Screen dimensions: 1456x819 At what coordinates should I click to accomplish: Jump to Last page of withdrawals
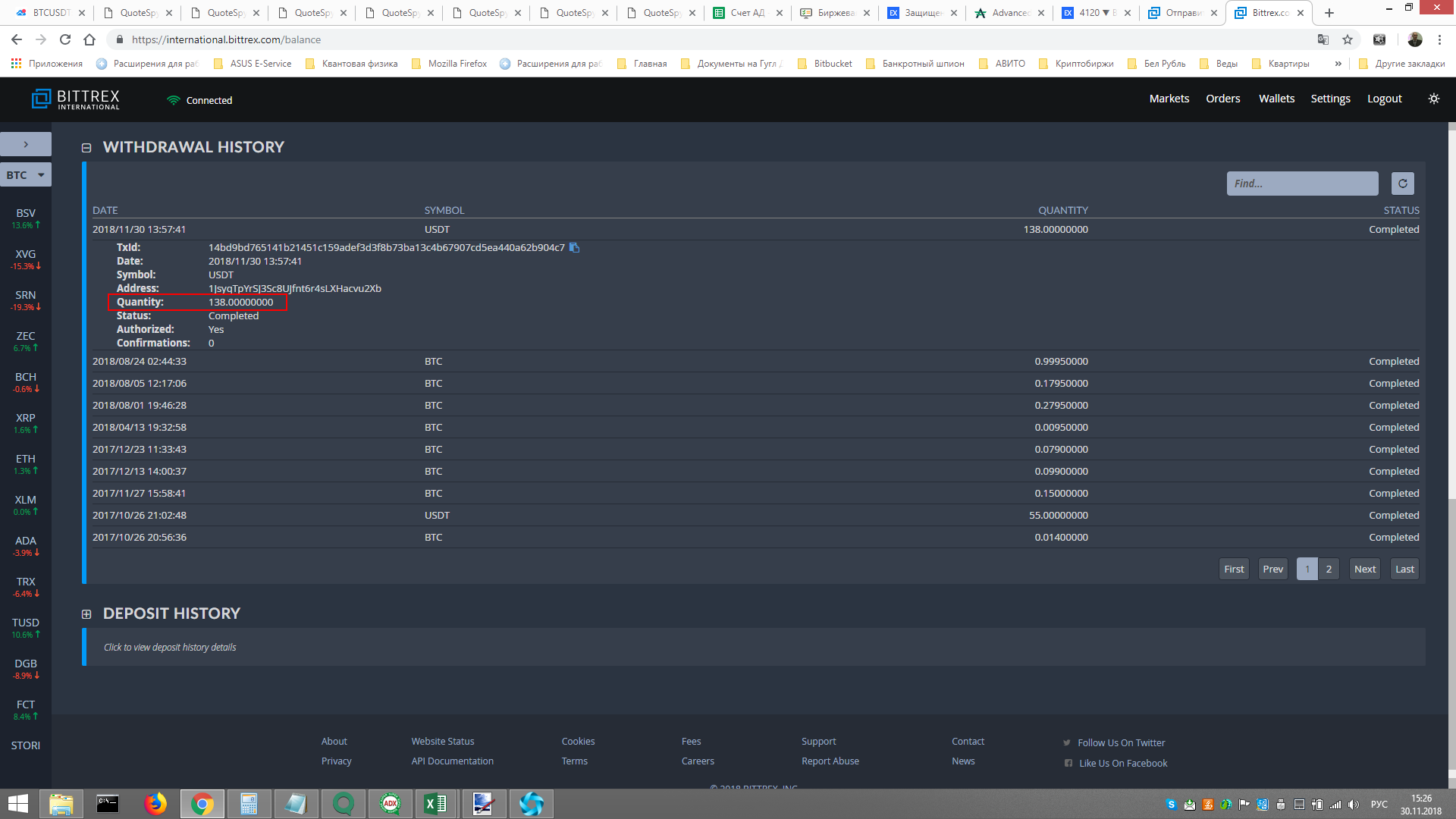(x=1404, y=570)
